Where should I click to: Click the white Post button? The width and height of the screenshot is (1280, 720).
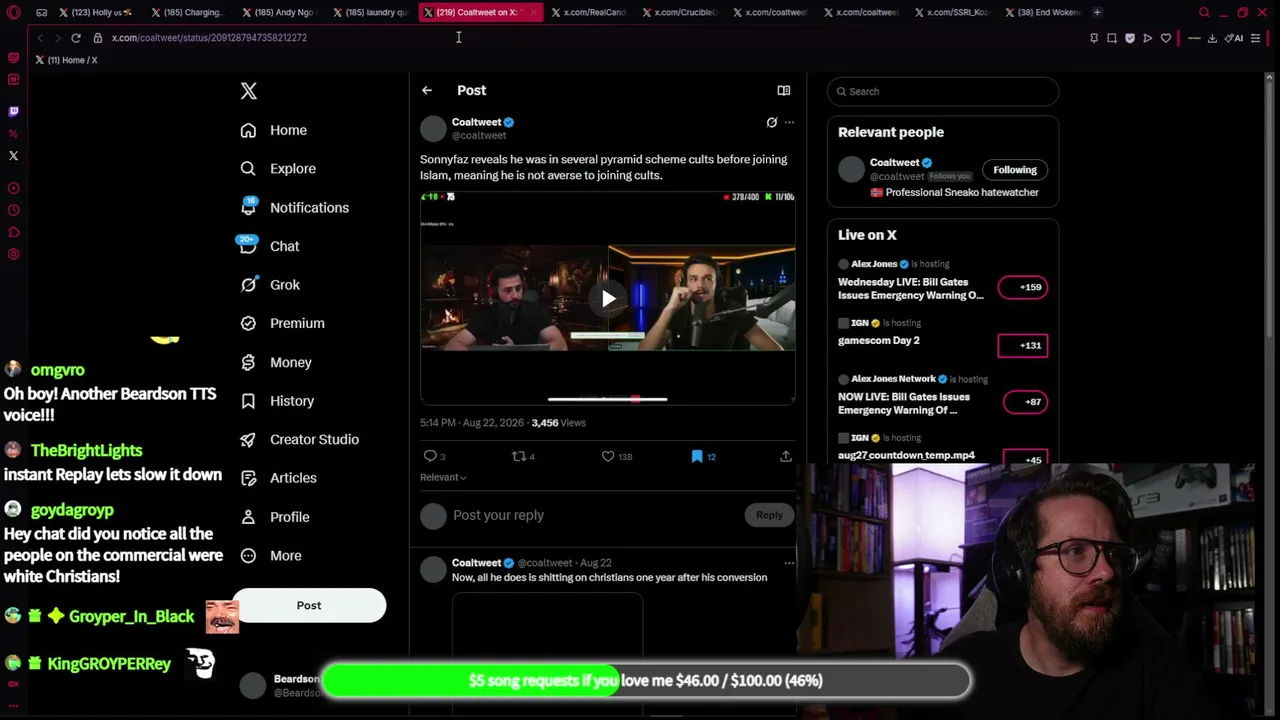309,606
